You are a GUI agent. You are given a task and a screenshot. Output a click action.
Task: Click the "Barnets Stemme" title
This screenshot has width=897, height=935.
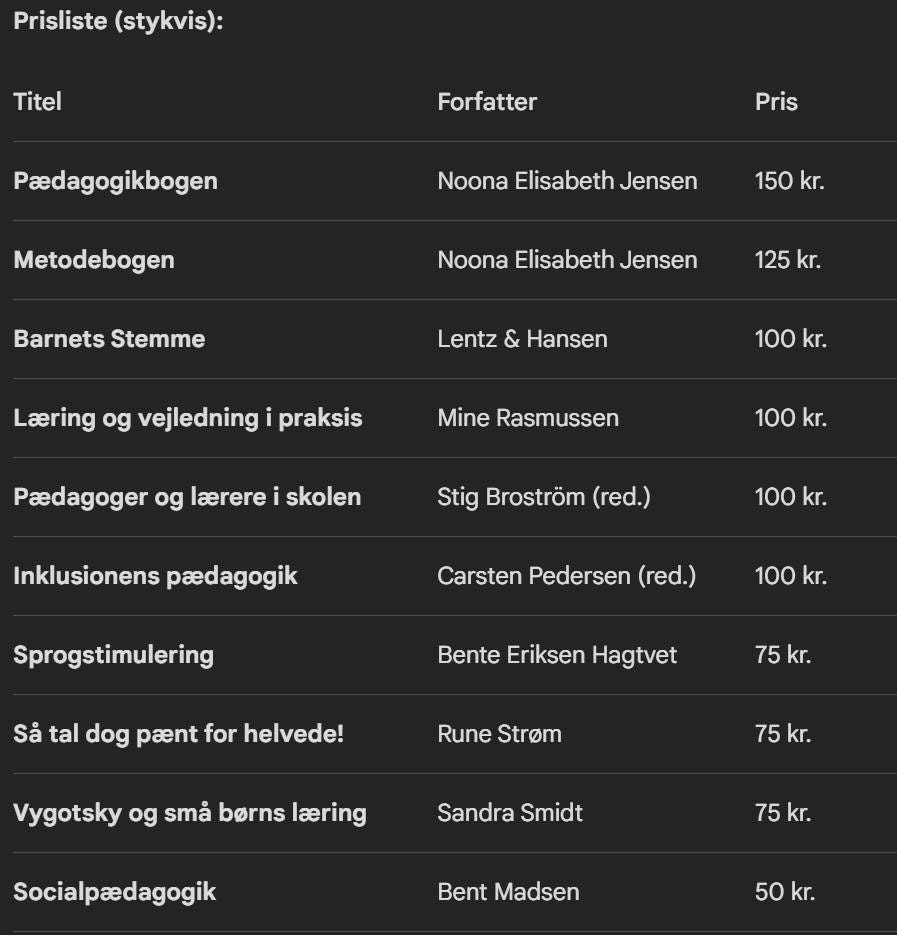[x=109, y=339]
